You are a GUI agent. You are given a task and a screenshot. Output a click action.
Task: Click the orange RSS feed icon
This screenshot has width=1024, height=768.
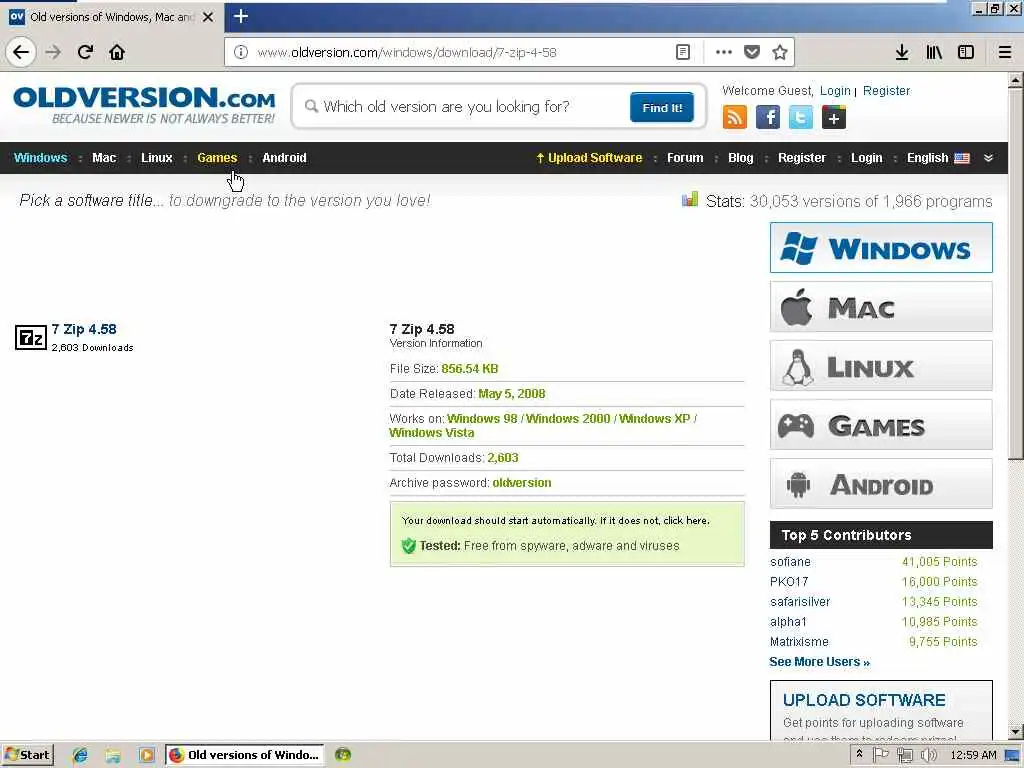click(x=735, y=118)
